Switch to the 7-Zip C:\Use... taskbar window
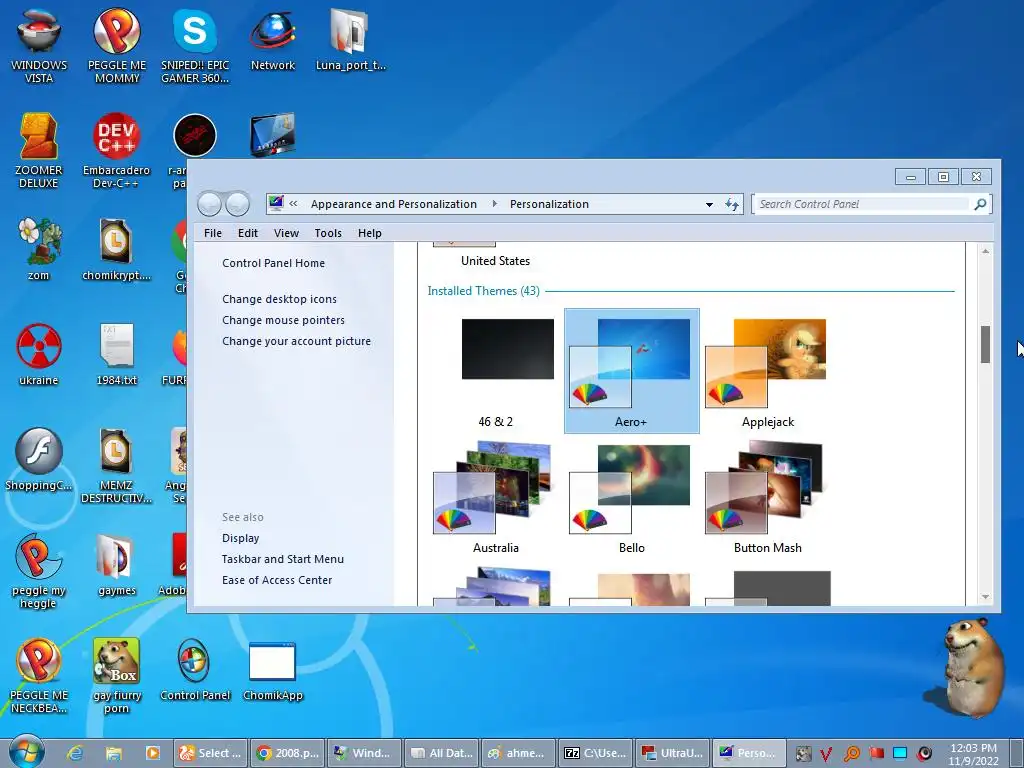 [x=596, y=753]
